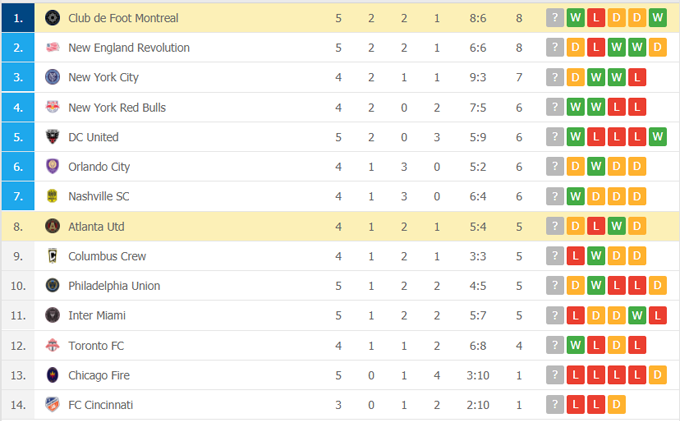Open the Inter Miami team link

(x=96, y=316)
